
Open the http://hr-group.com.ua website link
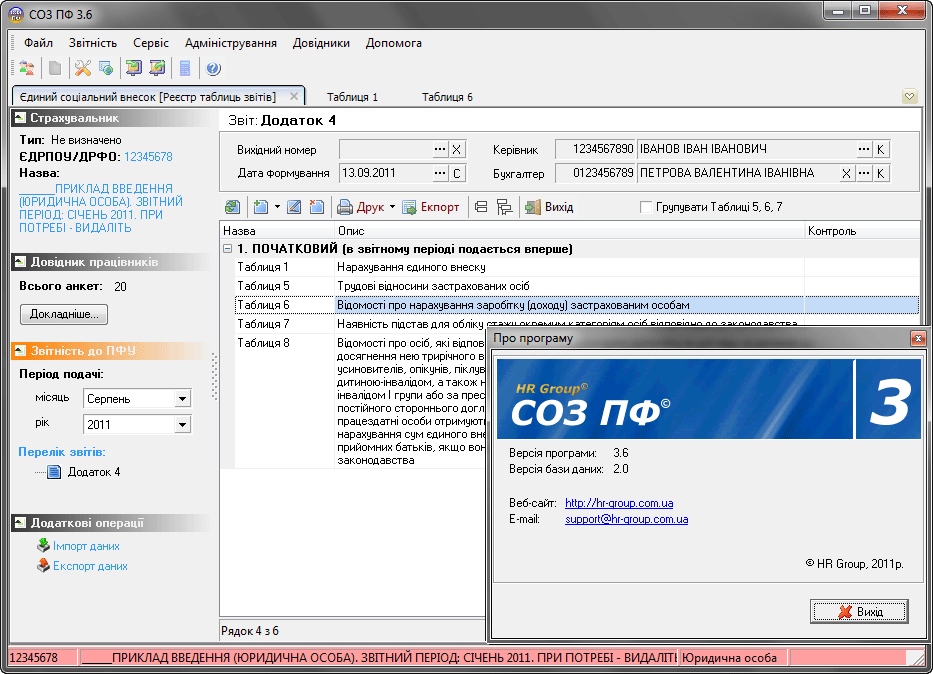coord(619,503)
